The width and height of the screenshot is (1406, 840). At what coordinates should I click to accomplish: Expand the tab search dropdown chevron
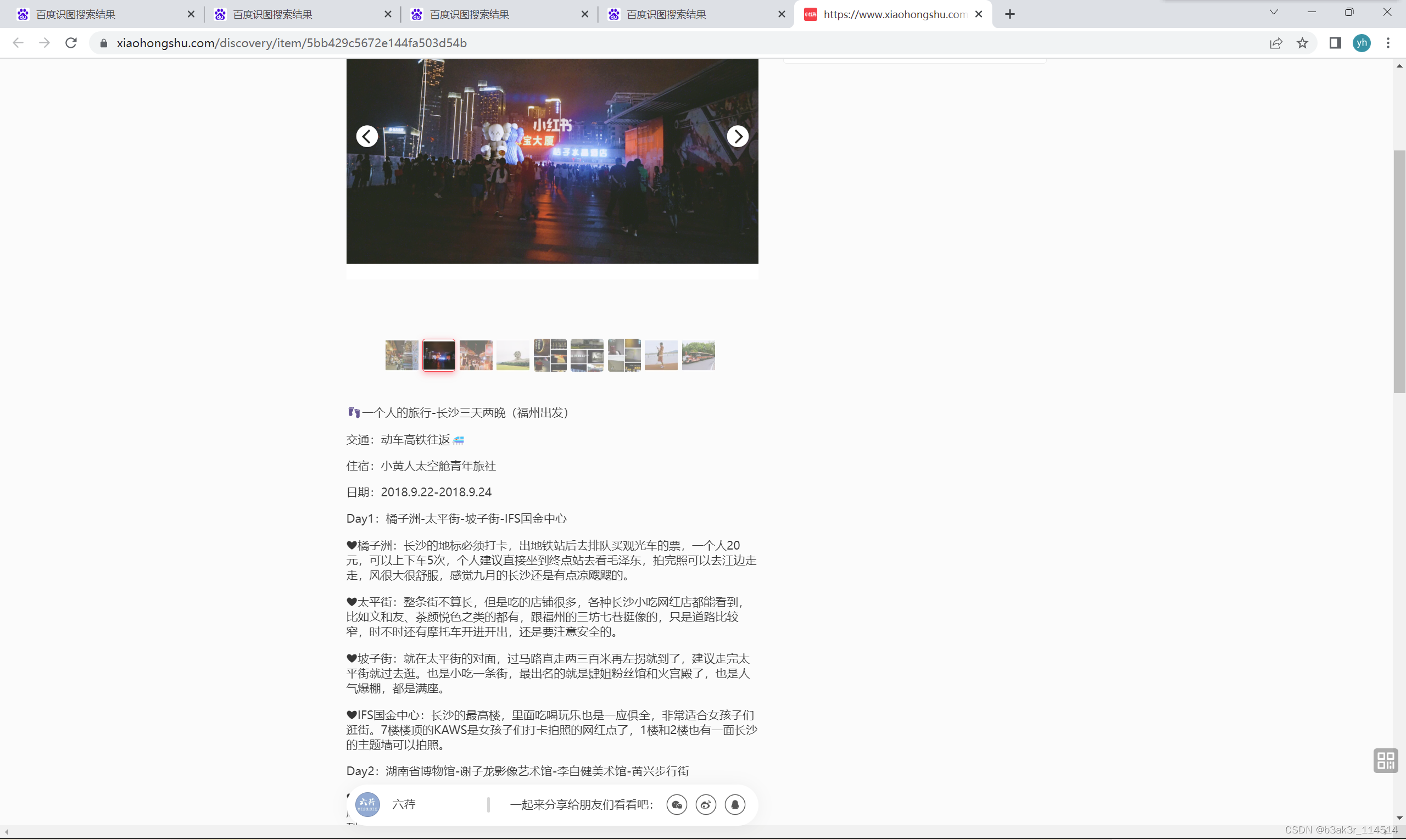1274,13
